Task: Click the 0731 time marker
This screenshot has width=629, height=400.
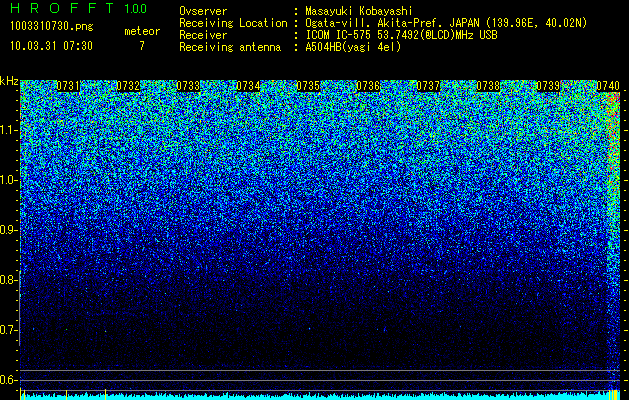Action: (x=68, y=86)
